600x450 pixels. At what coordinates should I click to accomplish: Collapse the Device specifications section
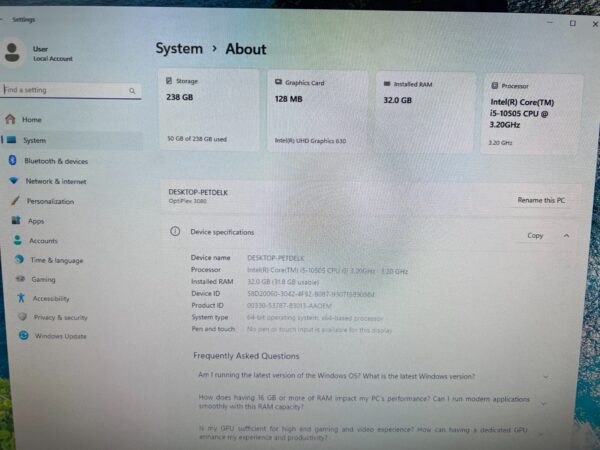pyautogui.click(x=566, y=236)
